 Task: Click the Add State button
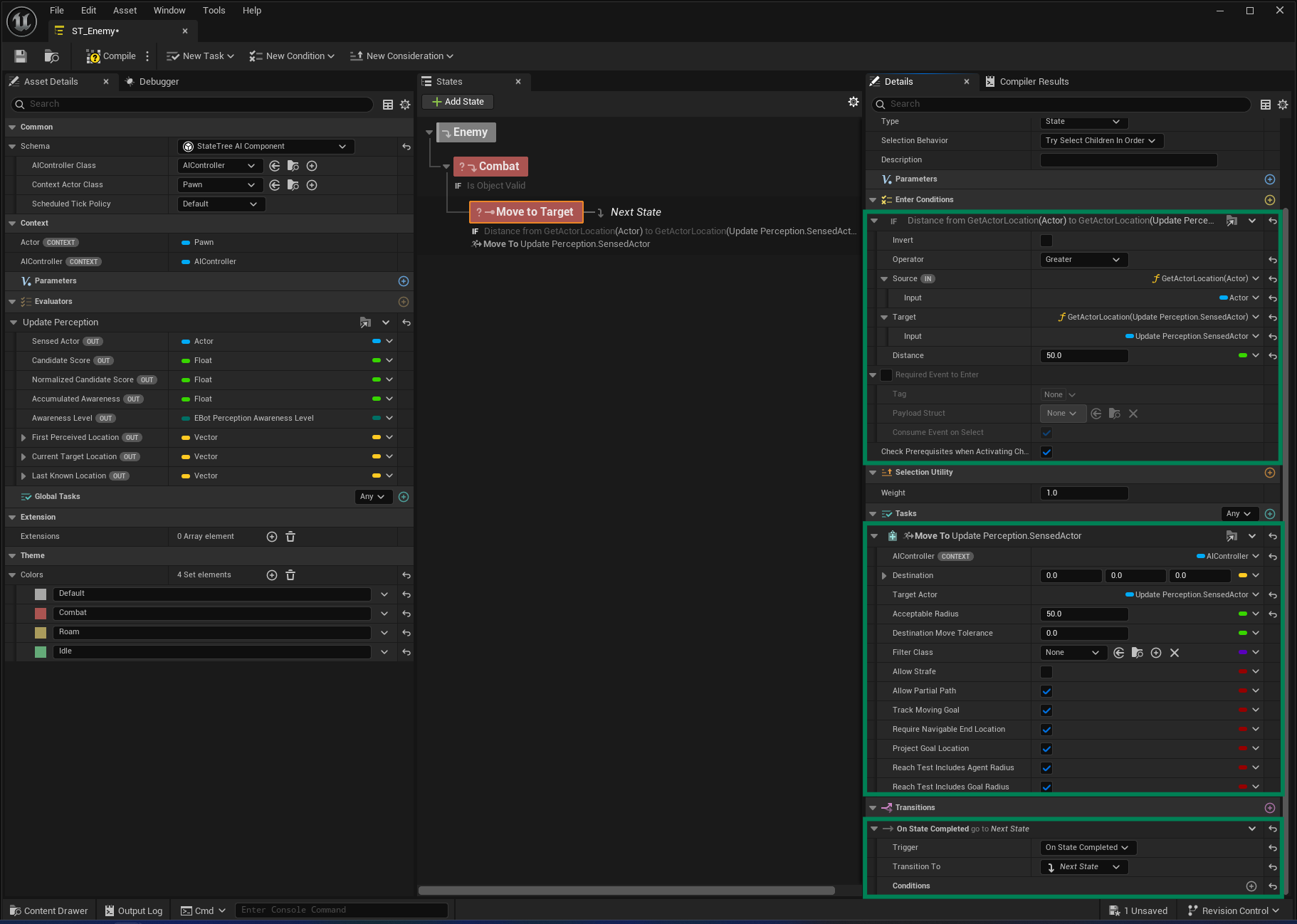point(458,102)
